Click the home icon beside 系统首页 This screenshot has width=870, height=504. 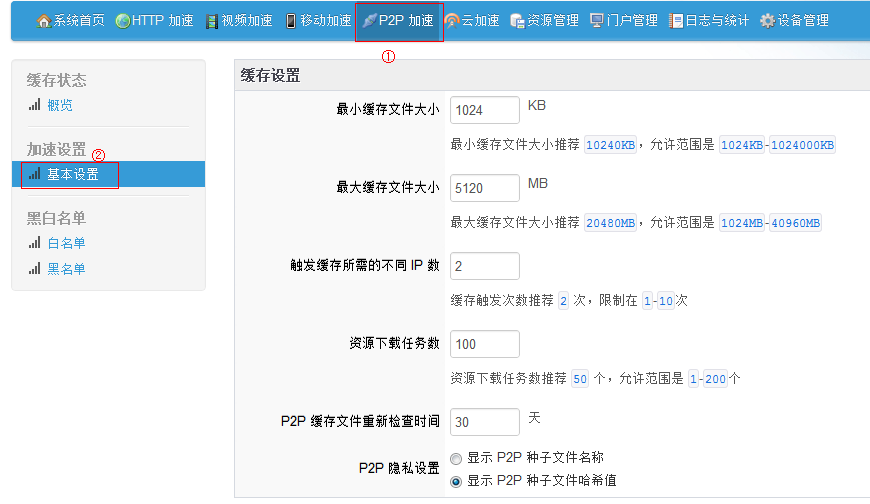[43, 21]
